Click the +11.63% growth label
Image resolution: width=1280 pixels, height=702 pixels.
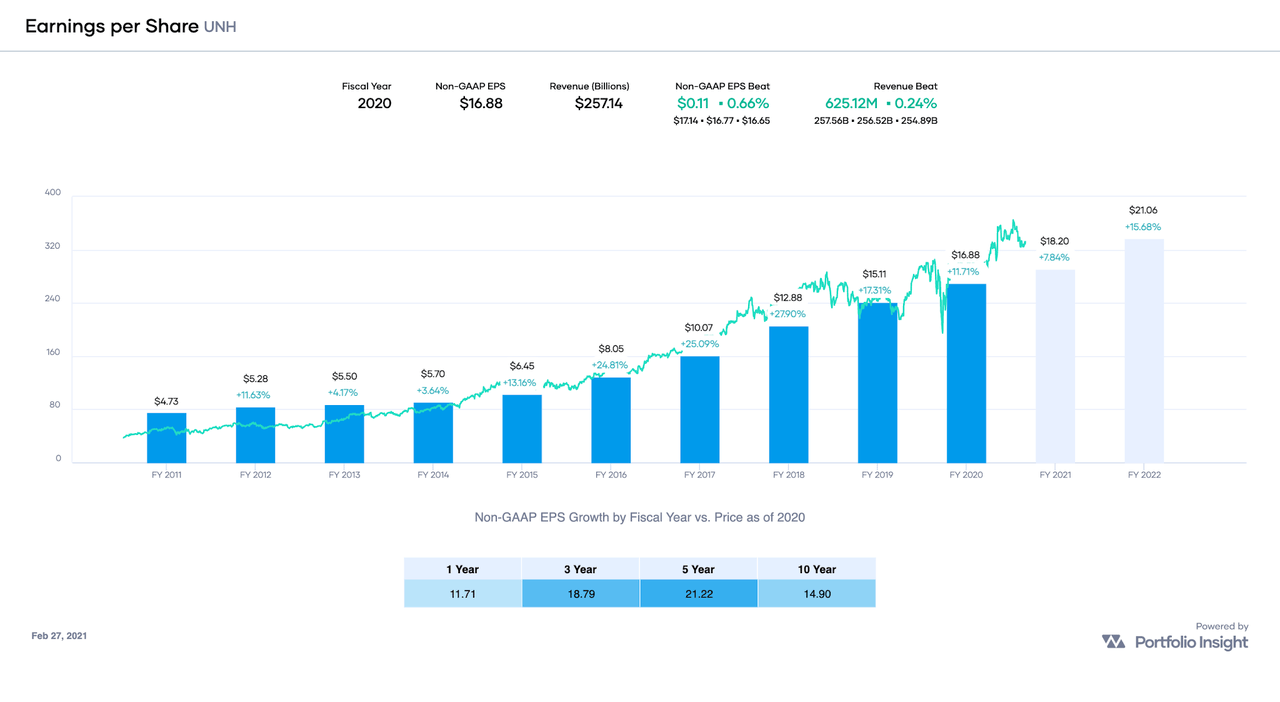(256, 395)
